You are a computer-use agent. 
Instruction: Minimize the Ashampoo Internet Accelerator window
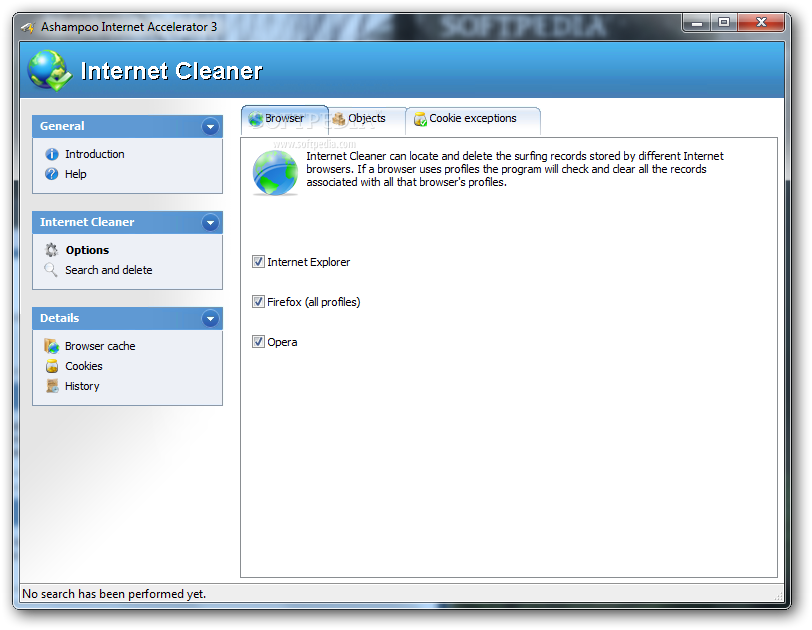[697, 23]
